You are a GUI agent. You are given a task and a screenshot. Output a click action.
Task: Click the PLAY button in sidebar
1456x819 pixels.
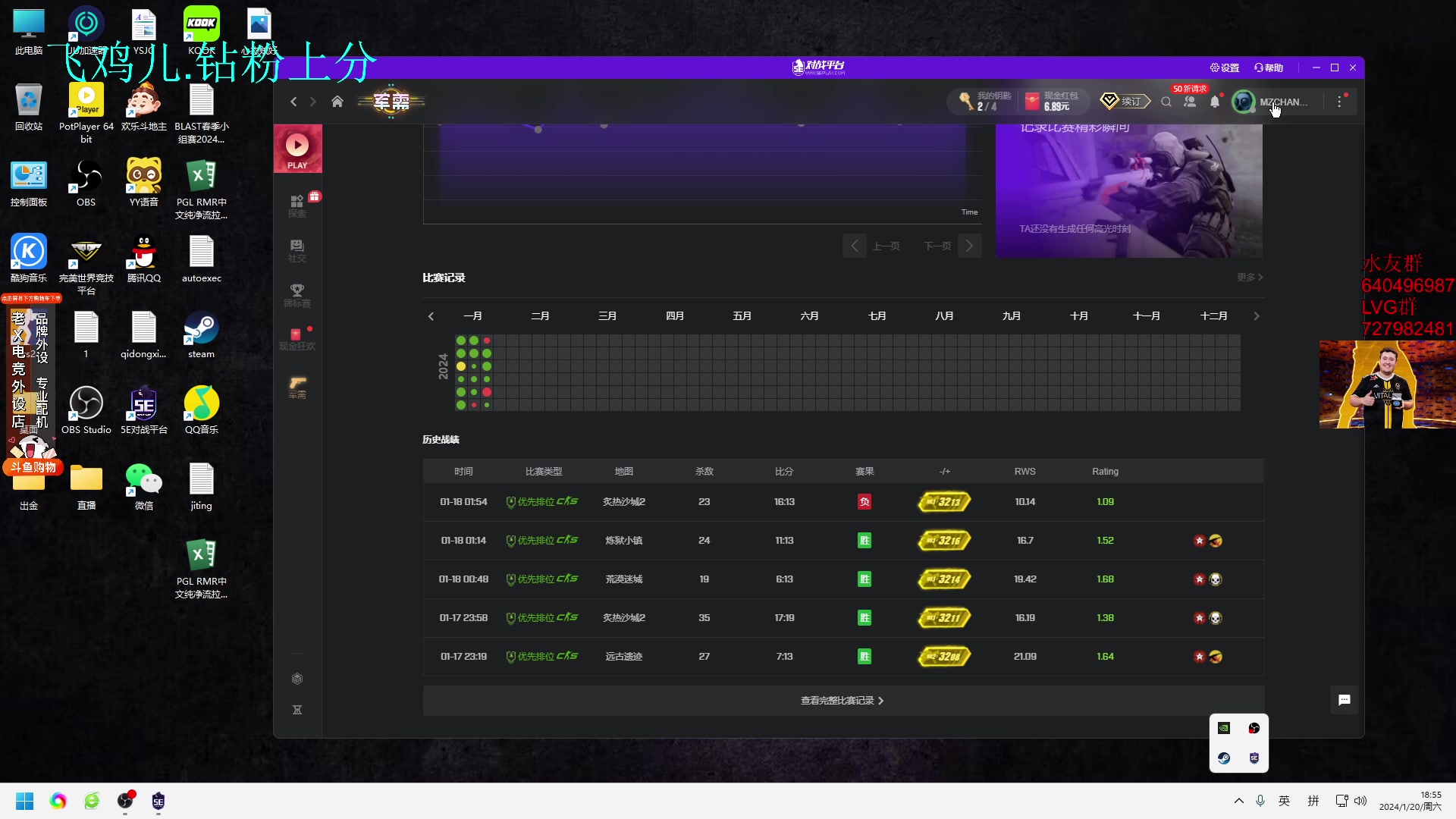click(x=297, y=149)
